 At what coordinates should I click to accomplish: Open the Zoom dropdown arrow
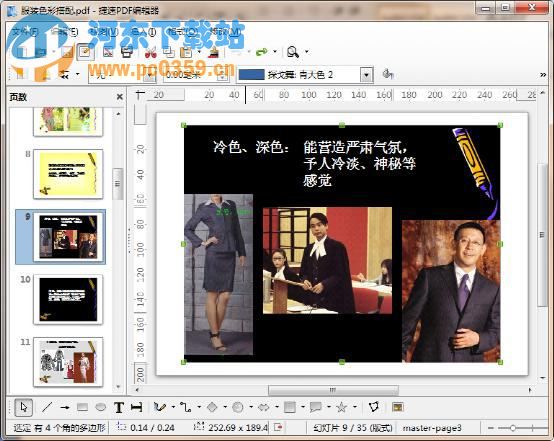point(307,52)
